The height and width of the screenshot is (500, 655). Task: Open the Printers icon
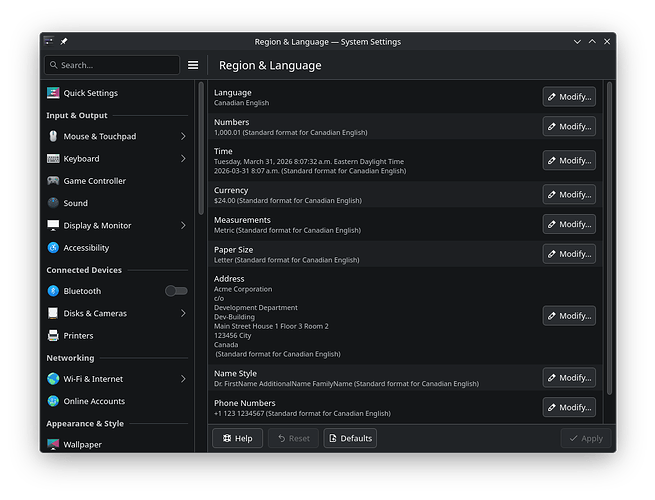[54, 336]
